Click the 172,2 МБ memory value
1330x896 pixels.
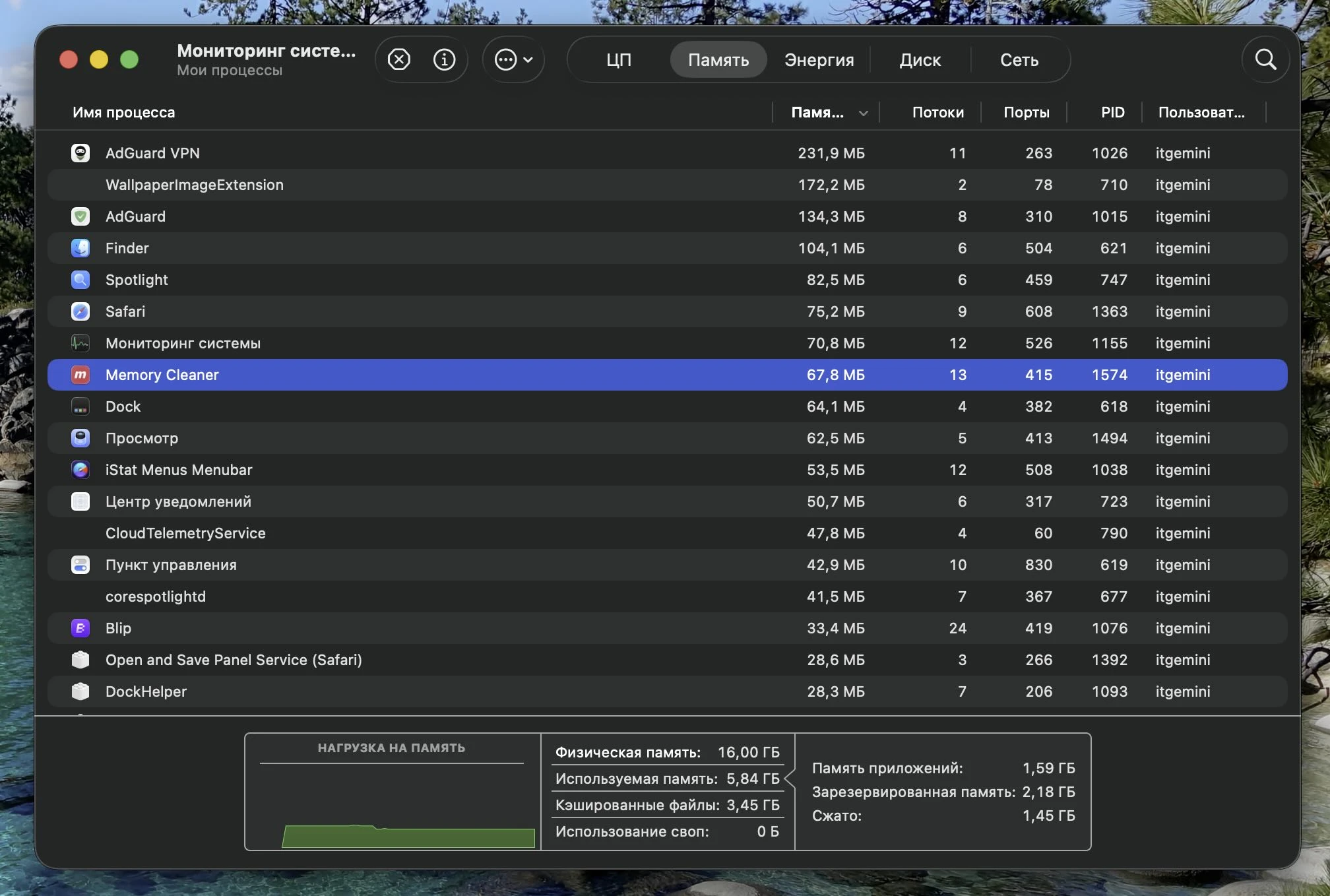coord(831,185)
